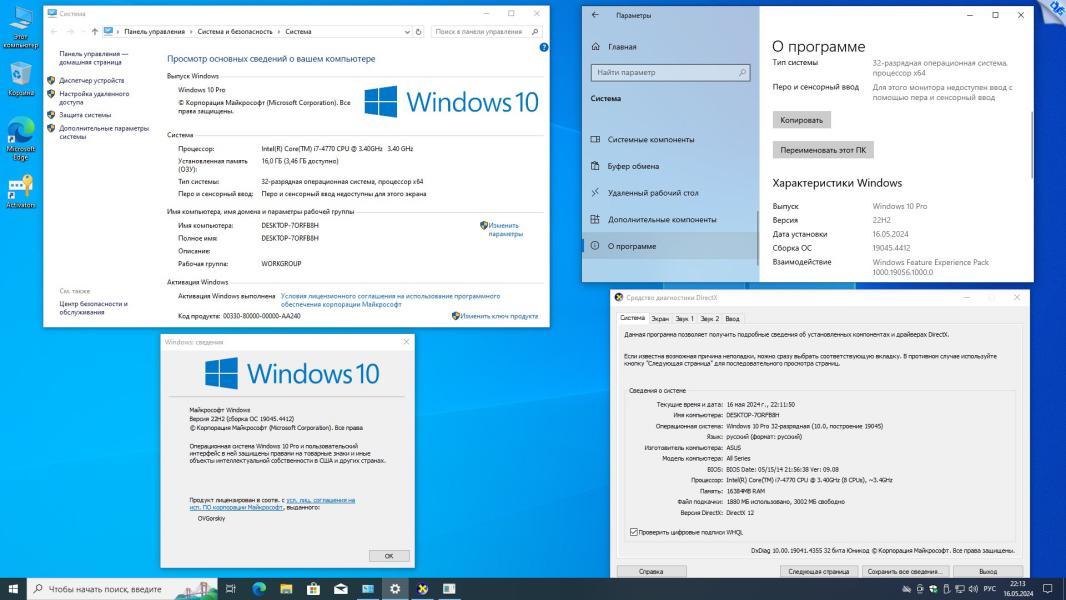Click 'Изменить параметры' link
The image size is (1066, 600).
(505, 230)
